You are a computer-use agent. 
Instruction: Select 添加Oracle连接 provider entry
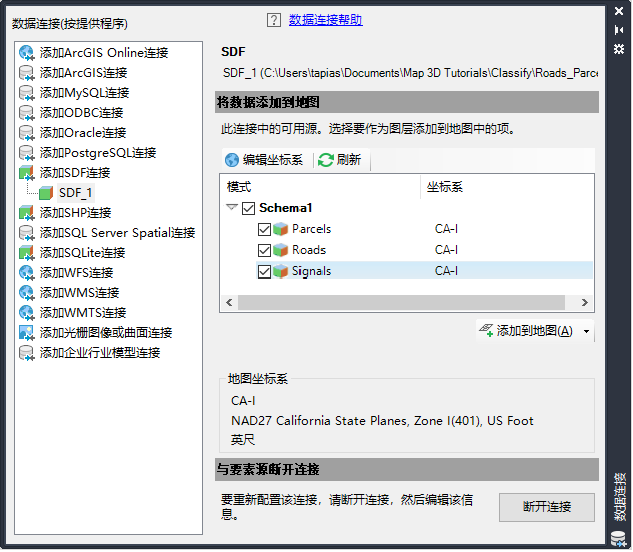pyautogui.click(x=83, y=133)
